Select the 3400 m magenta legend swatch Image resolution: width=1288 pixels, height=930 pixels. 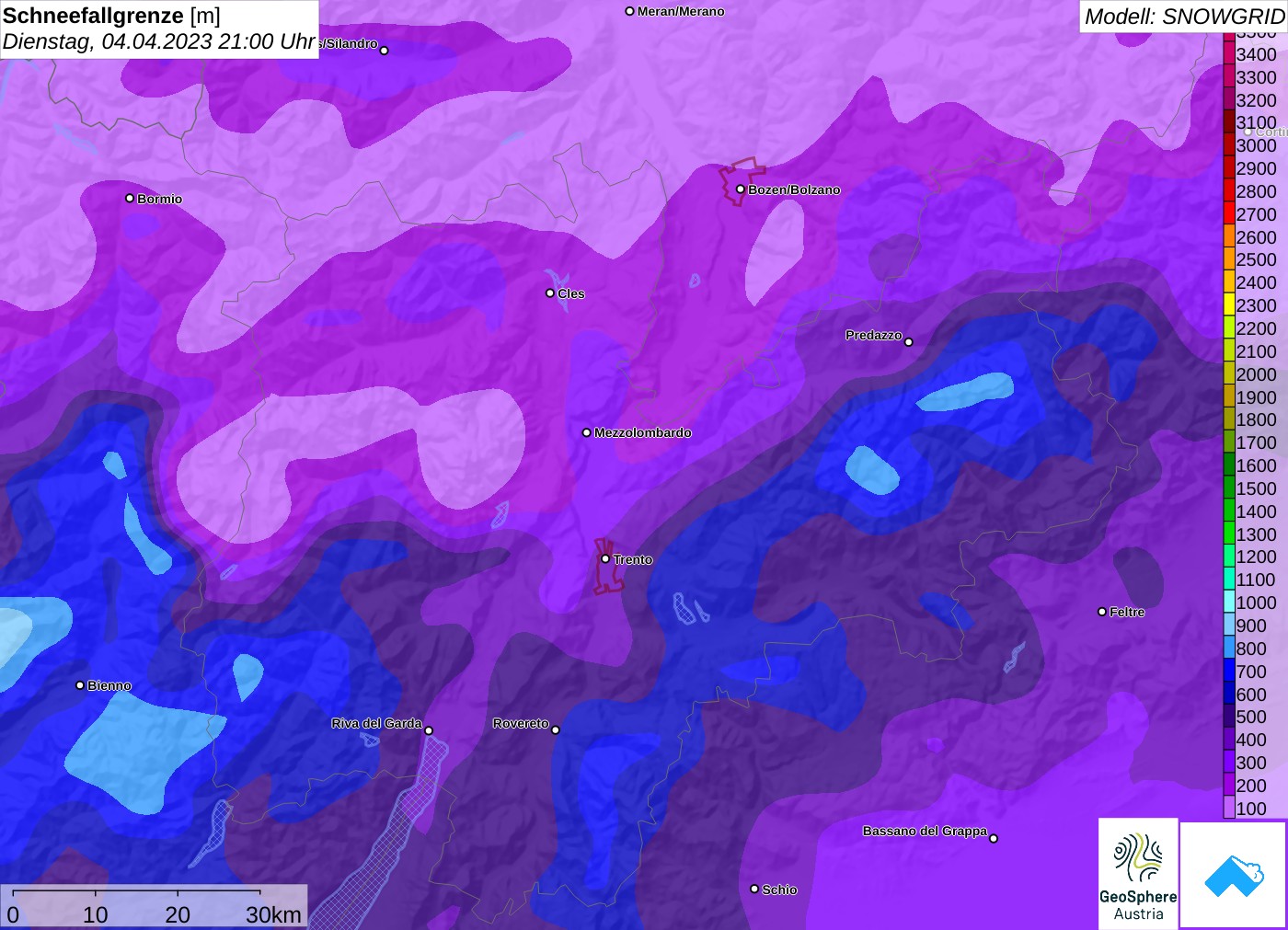[x=1229, y=54]
